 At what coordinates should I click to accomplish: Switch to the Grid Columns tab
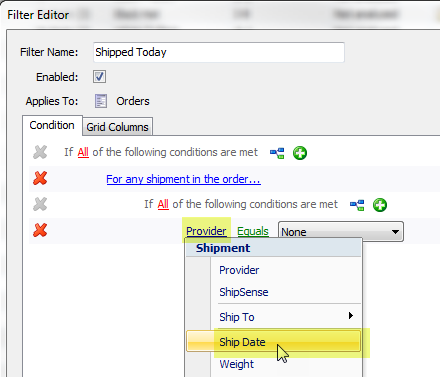pos(117,127)
